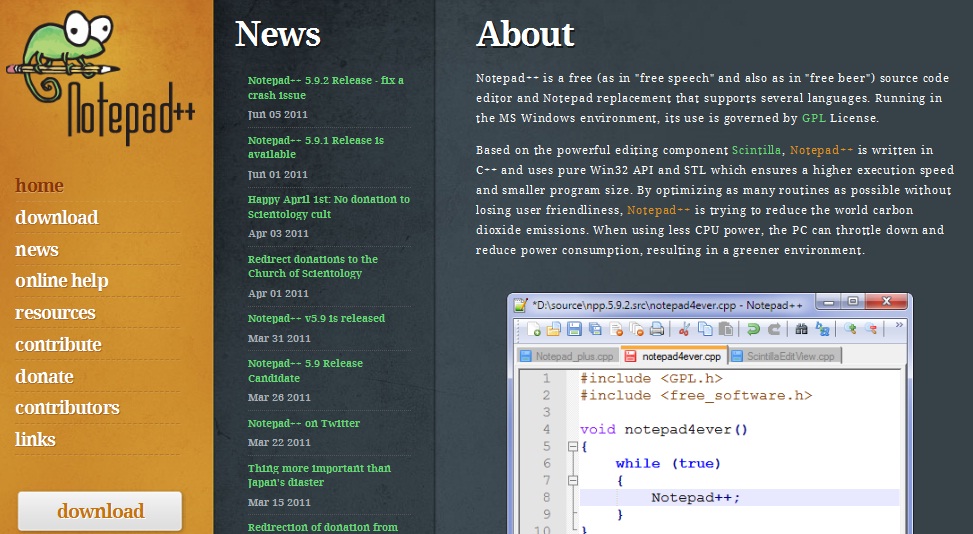Open the 5.9.1 Release is available news
The image size is (973, 534).
click(316, 147)
